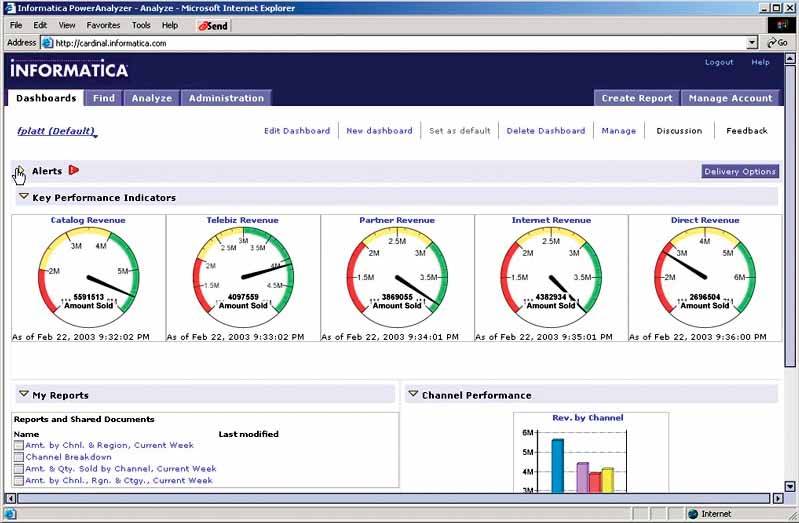Viewport: 799px width, 523px height.
Task: Click the Delivery Options button
Action: 739,171
